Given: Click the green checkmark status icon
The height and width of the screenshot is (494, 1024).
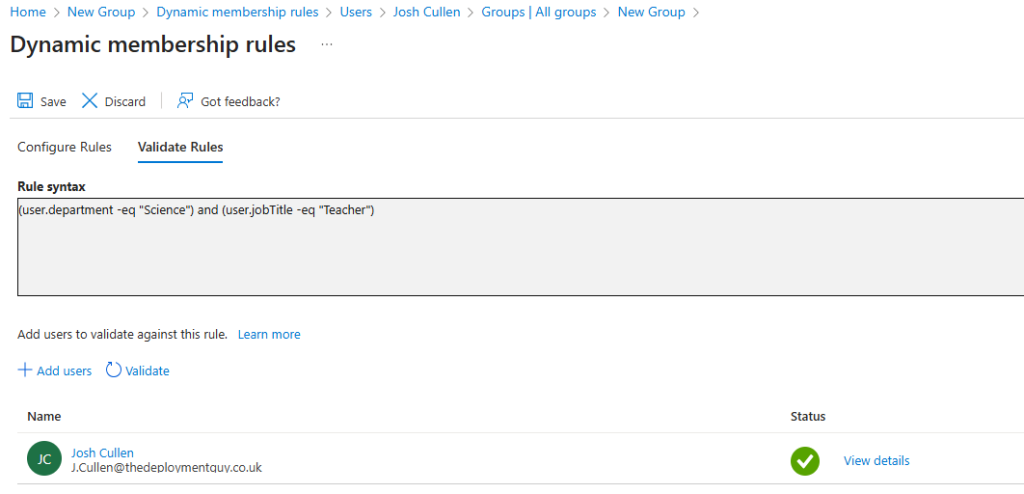Looking at the screenshot, I should click(805, 461).
